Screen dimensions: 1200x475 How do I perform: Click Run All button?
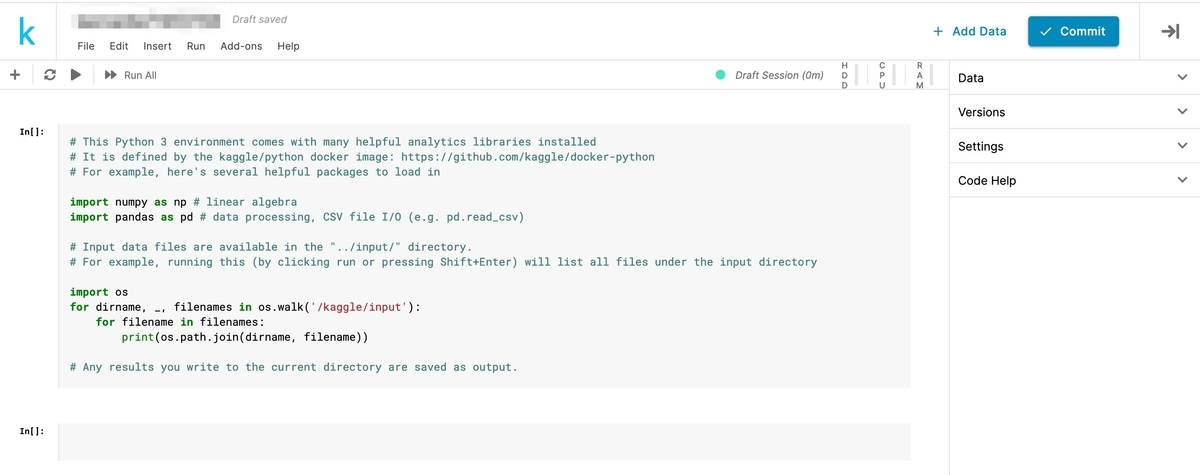[131, 75]
